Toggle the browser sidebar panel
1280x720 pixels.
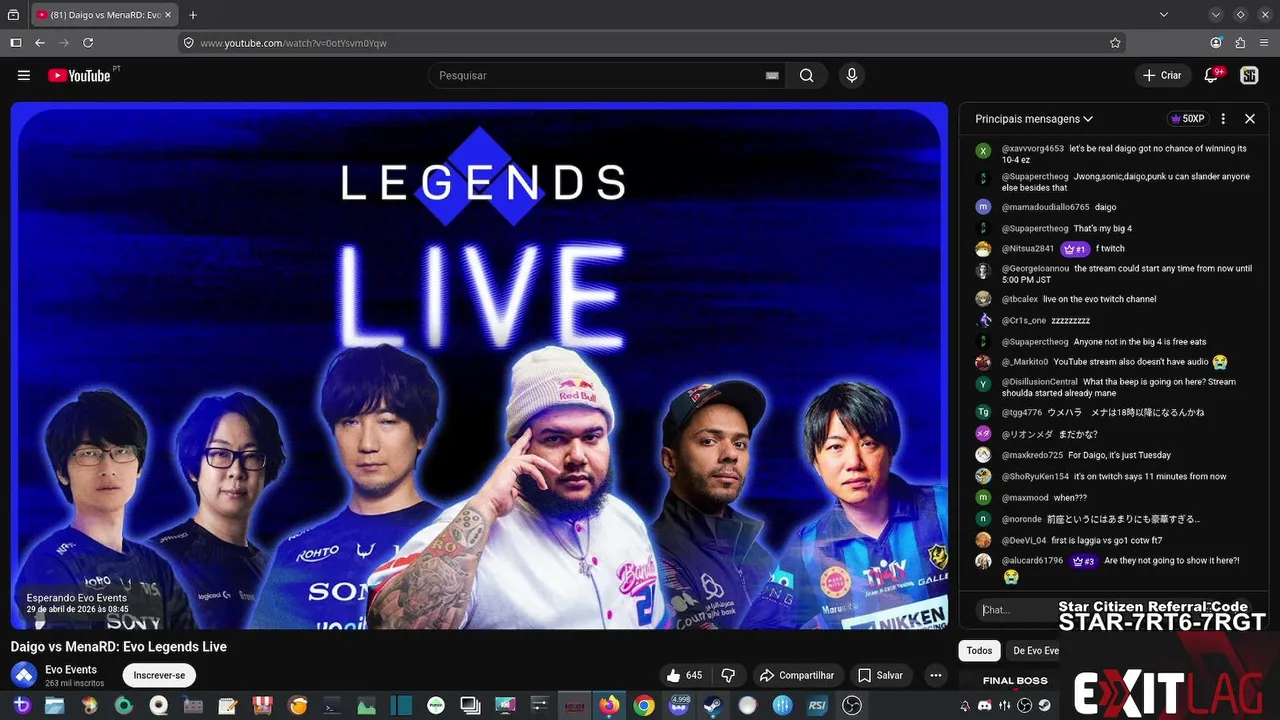pyautogui.click(x=15, y=43)
